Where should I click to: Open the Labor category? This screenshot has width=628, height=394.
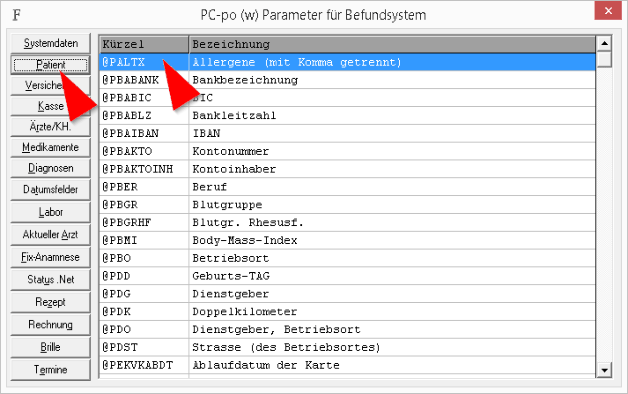point(50,212)
